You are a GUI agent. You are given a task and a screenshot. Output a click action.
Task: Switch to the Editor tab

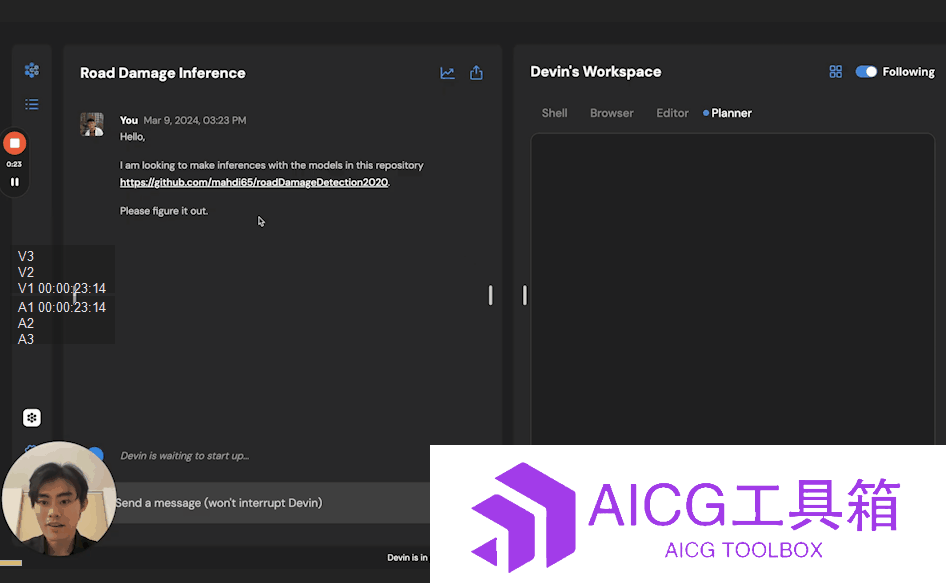(672, 113)
